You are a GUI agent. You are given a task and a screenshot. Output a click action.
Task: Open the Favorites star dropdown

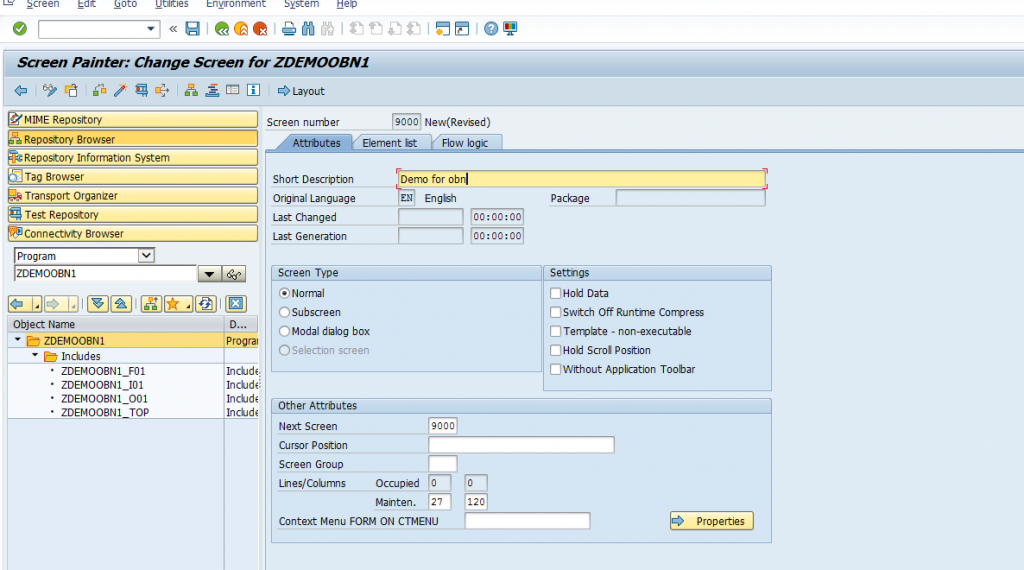[188, 304]
